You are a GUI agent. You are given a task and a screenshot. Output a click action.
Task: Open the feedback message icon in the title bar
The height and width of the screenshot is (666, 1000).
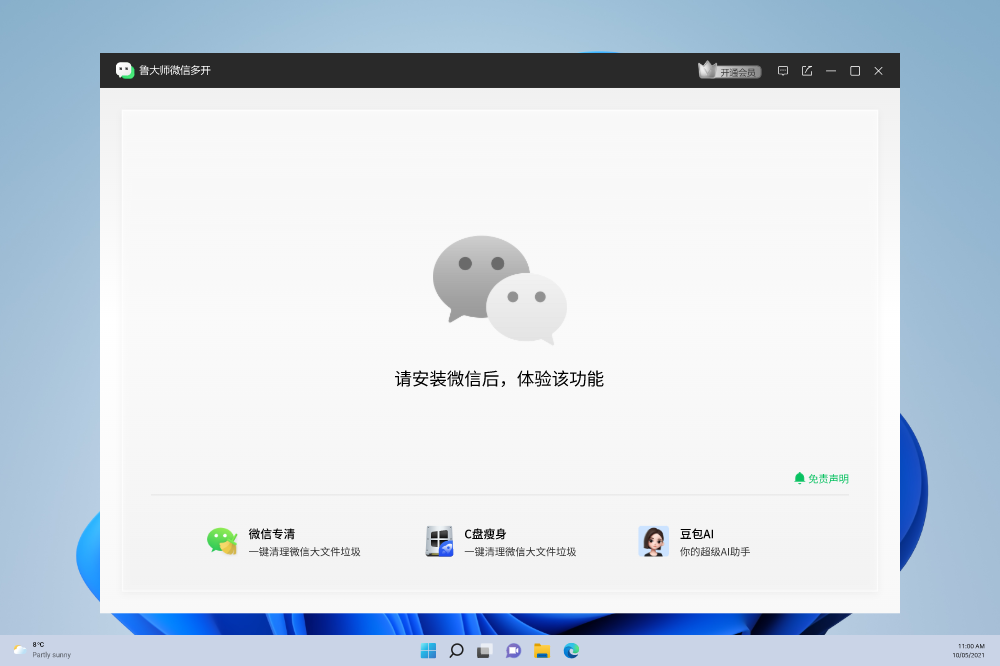coord(783,70)
